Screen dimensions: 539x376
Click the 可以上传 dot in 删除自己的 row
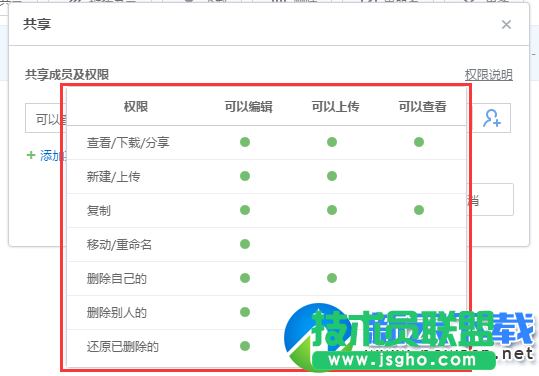tap(332, 278)
